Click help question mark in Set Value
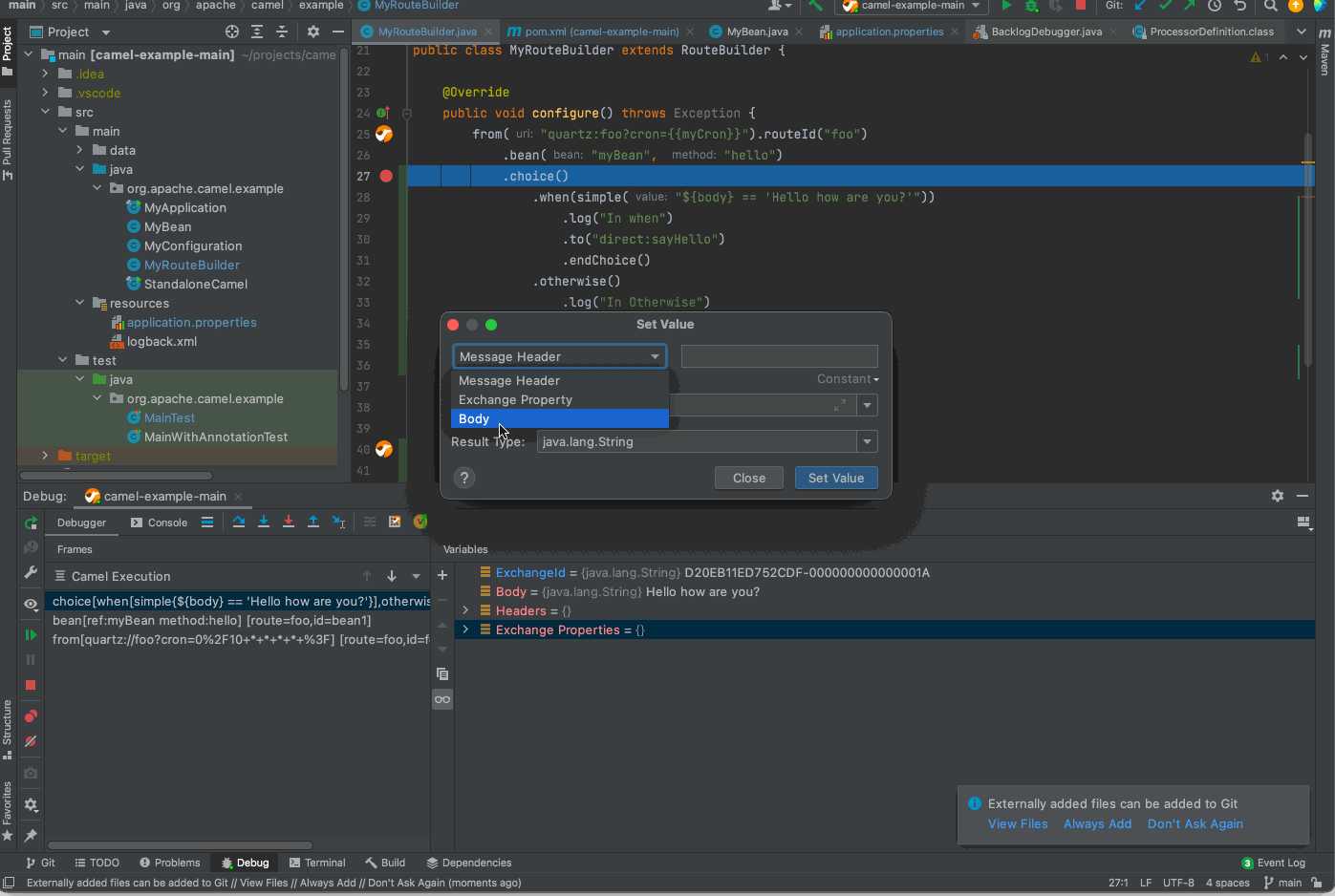The height and width of the screenshot is (896, 1335). pyautogui.click(x=463, y=478)
